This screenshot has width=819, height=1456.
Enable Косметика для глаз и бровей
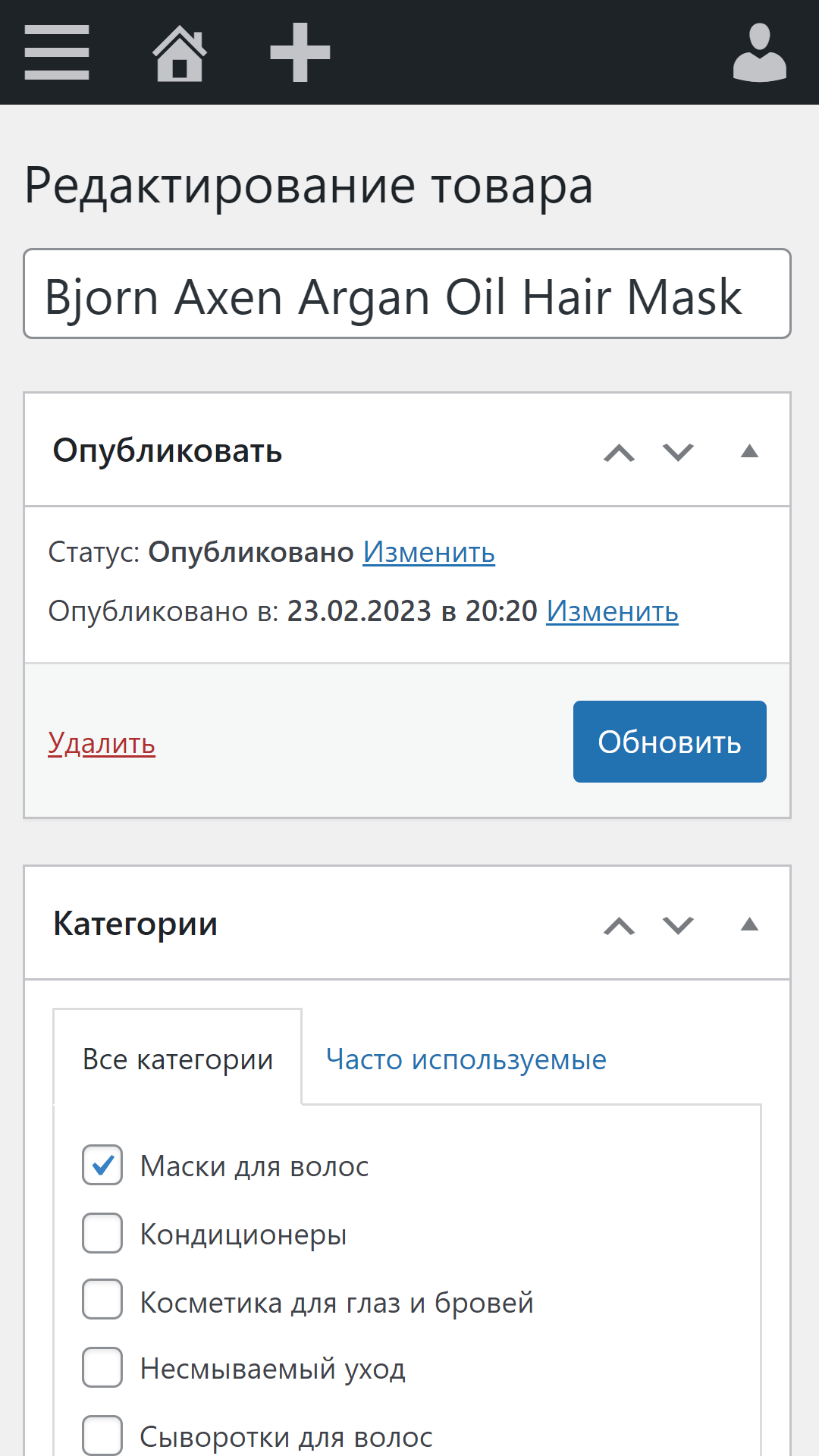[102, 1300]
